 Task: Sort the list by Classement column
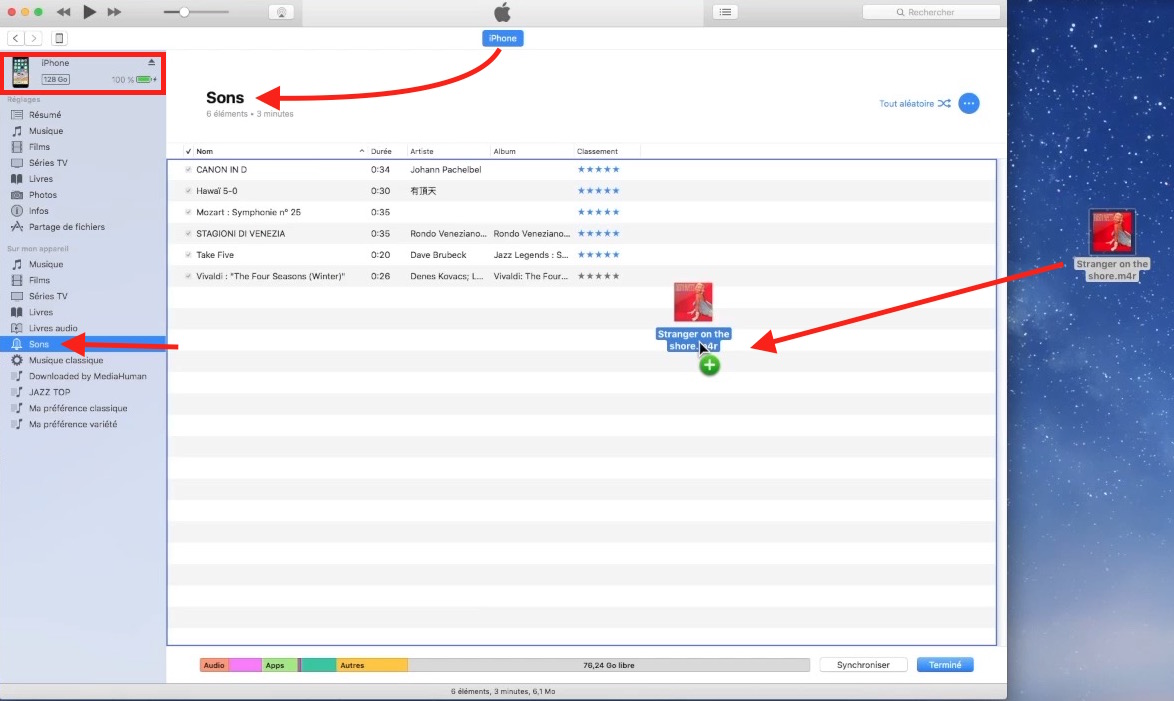(x=597, y=151)
